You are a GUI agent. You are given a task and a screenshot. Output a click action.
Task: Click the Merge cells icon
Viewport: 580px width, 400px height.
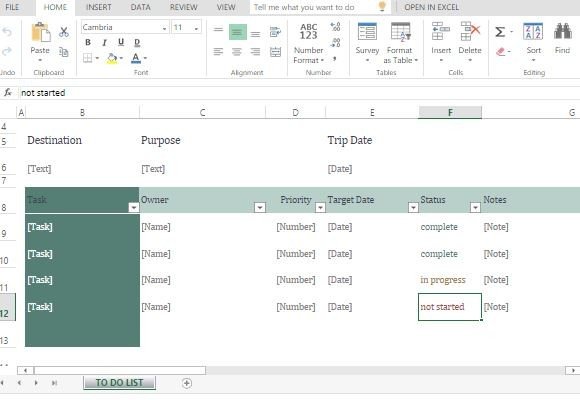click(275, 52)
